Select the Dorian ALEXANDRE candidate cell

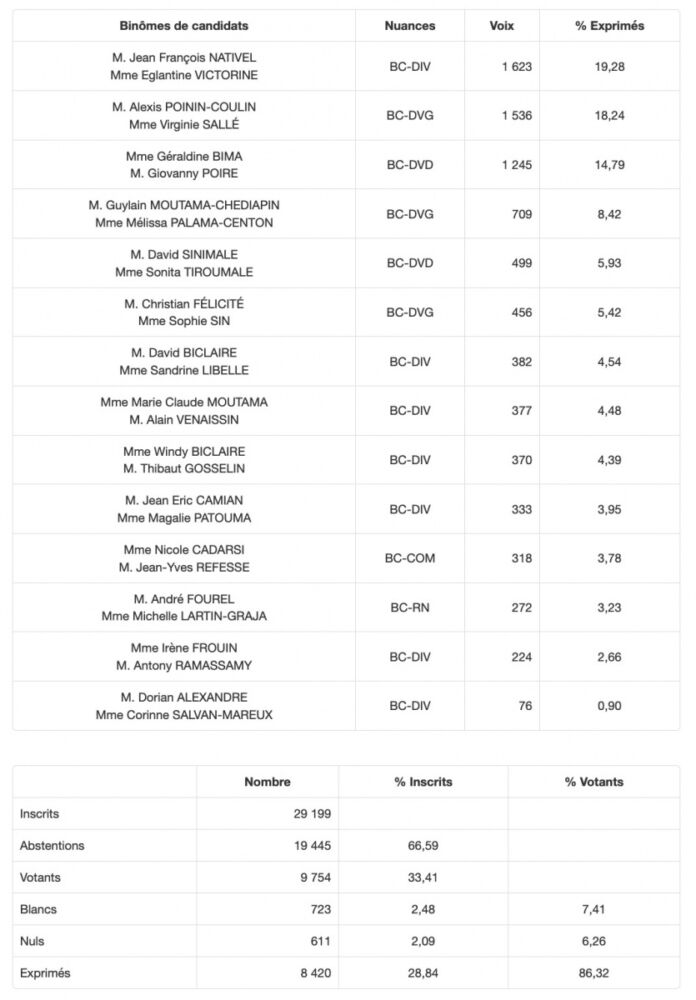[x=184, y=706]
